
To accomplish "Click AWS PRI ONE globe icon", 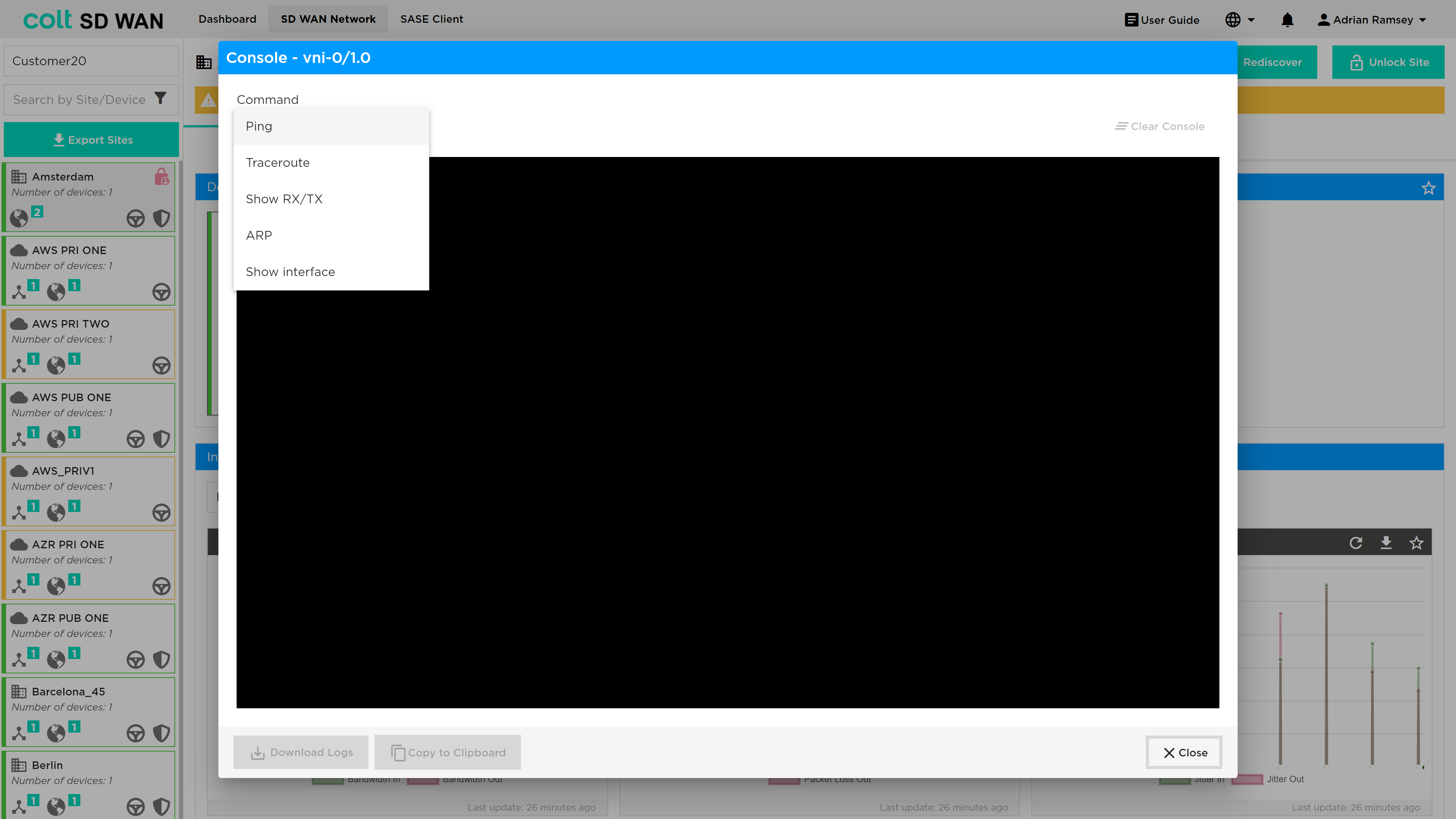I will tap(56, 292).
